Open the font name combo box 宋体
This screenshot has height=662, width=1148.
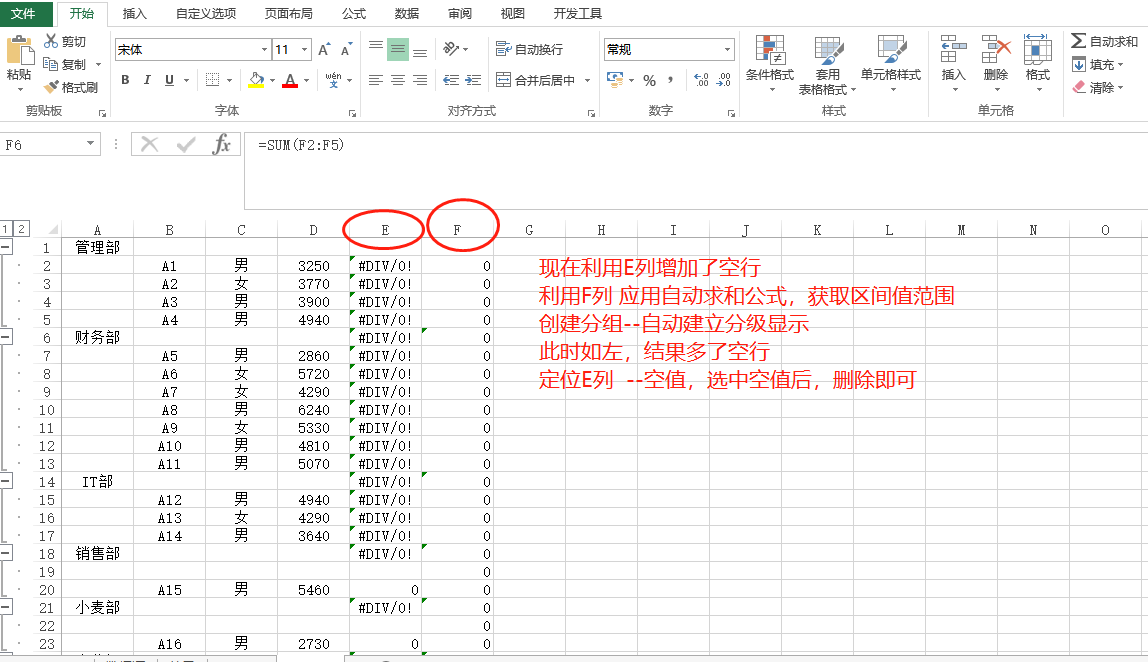pyautogui.click(x=193, y=50)
